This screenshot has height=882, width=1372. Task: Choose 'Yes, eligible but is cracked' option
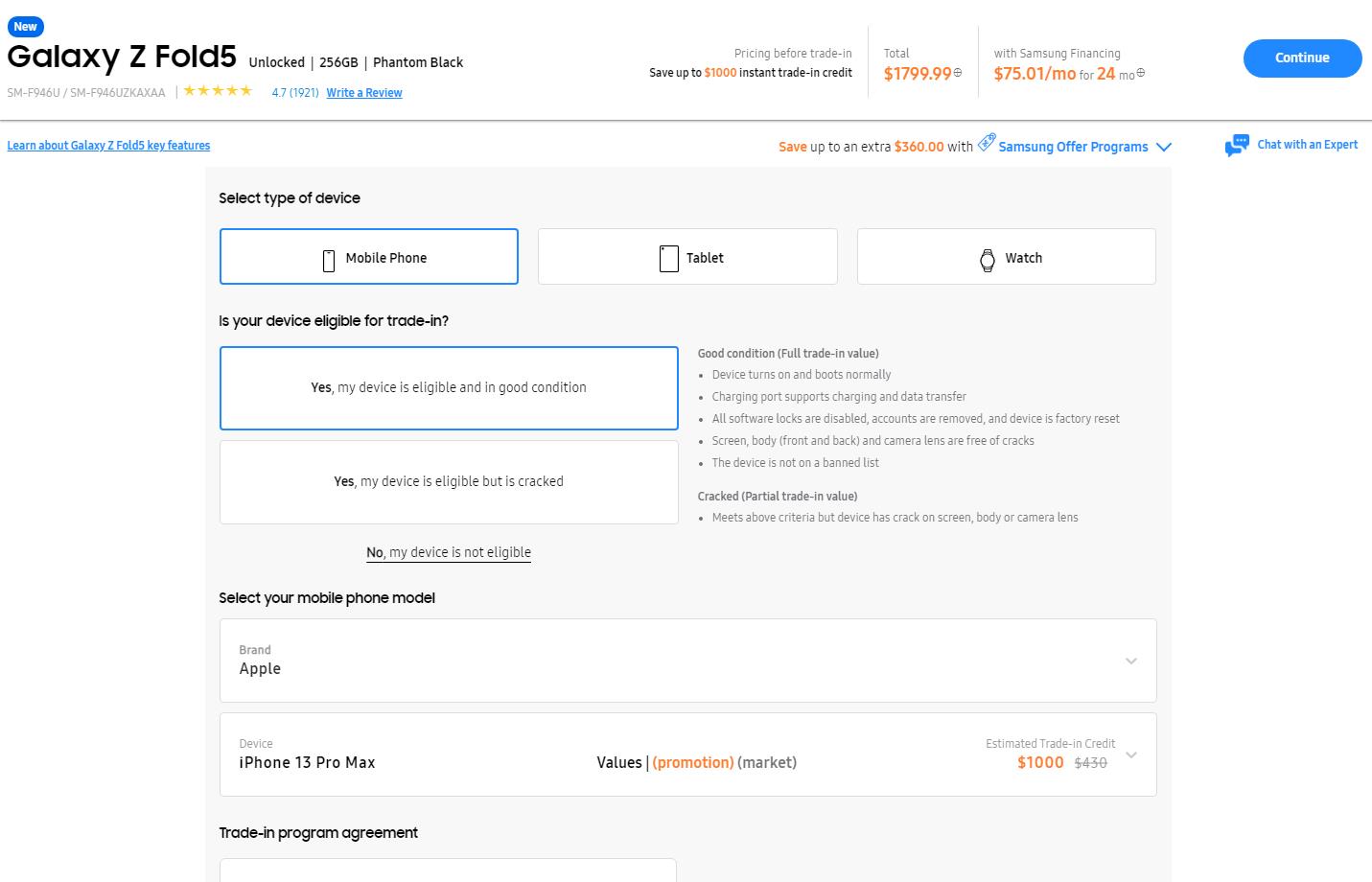click(449, 482)
